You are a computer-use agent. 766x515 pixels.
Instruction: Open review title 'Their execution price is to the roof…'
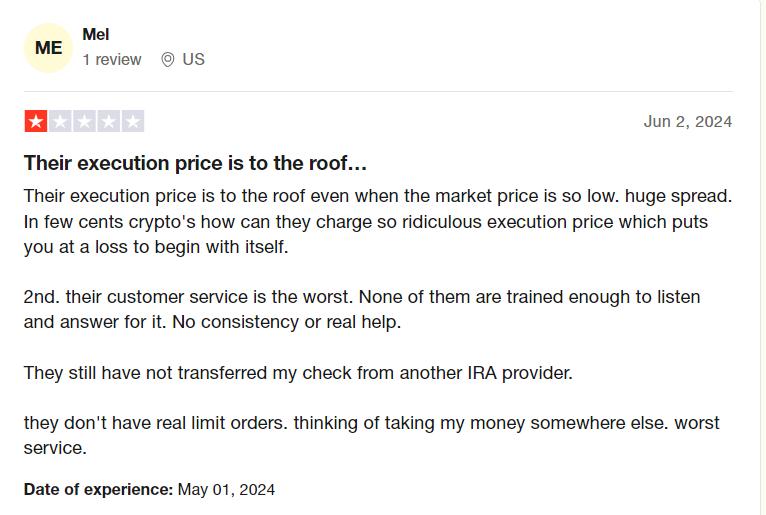[x=195, y=163]
